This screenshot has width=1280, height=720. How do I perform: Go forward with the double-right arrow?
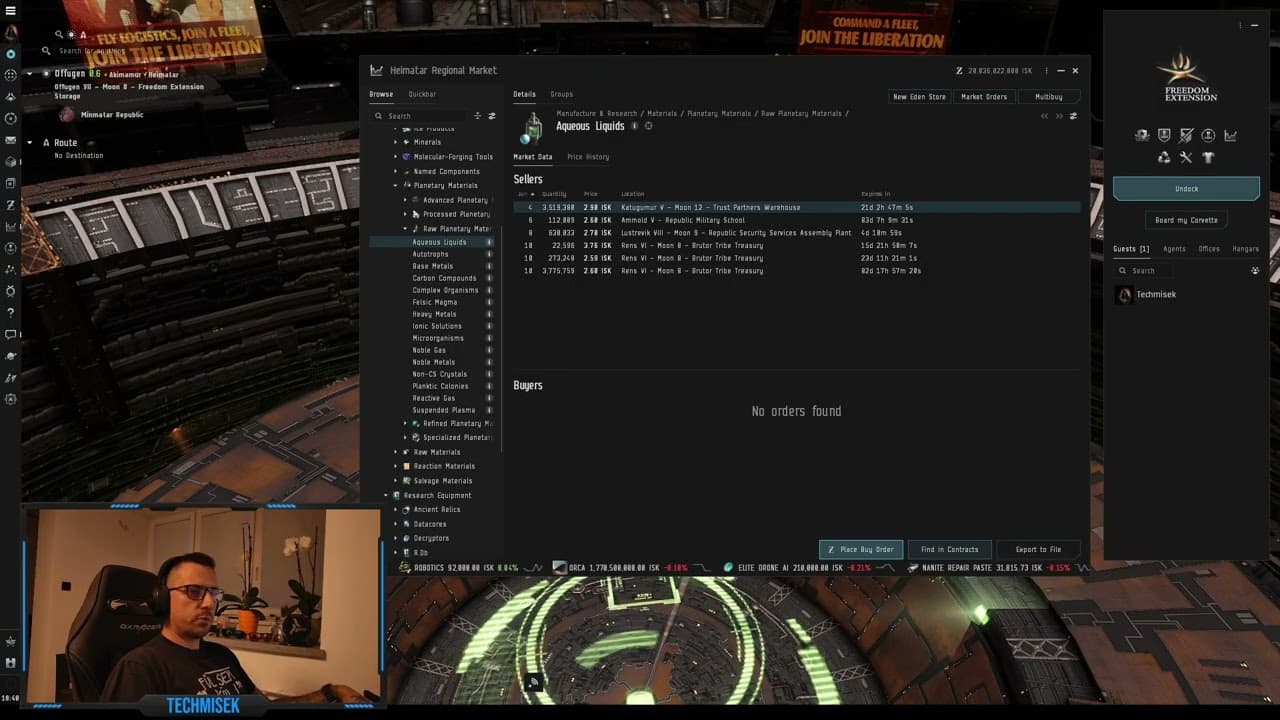[x=1059, y=116]
